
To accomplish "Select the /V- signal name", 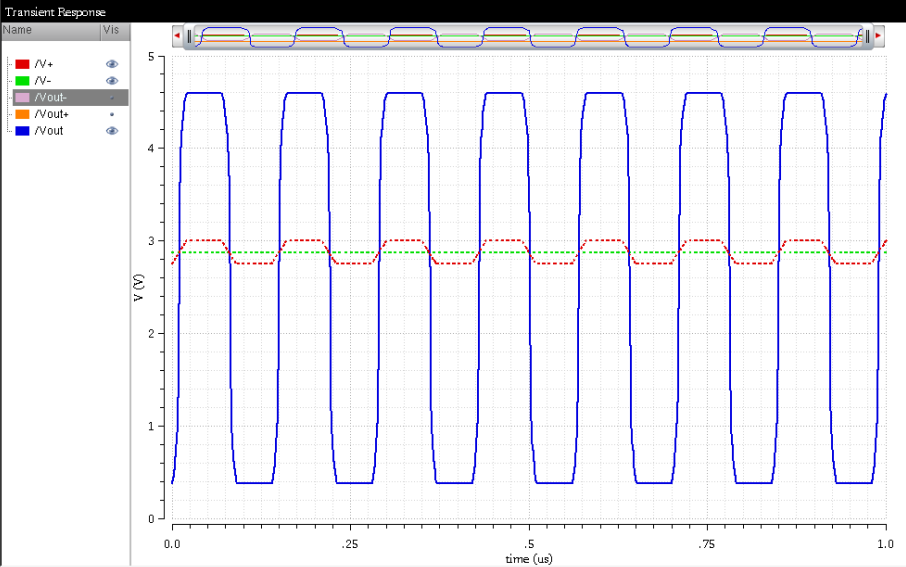I will (43, 81).
